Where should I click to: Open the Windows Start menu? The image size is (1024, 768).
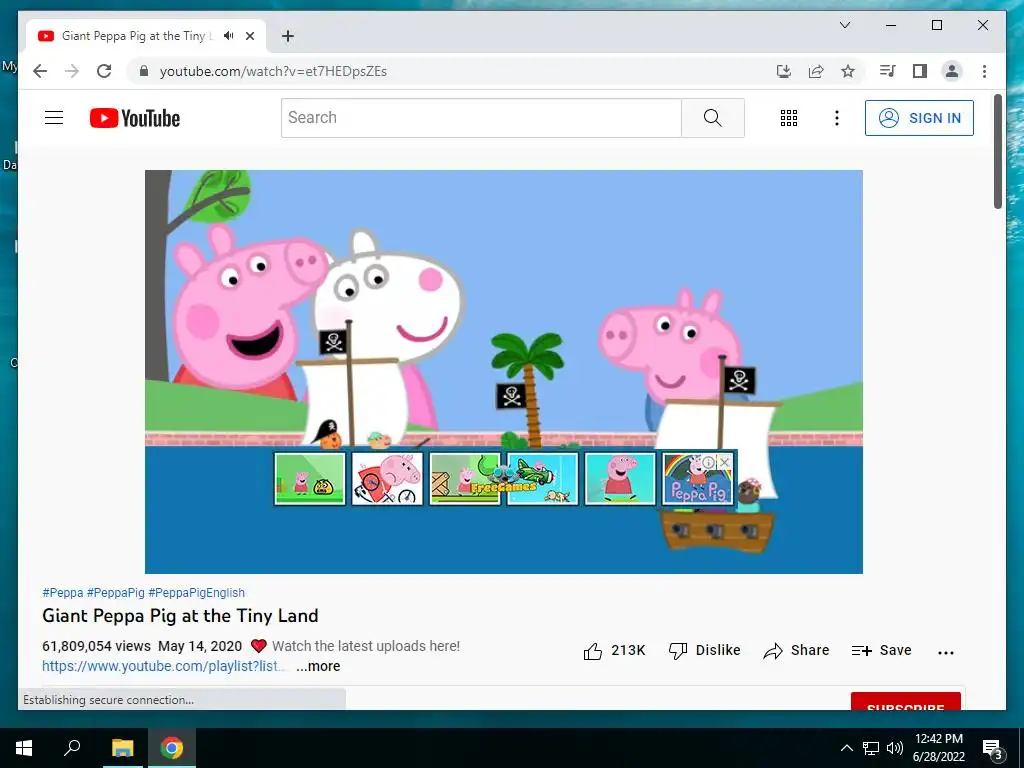point(24,748)
